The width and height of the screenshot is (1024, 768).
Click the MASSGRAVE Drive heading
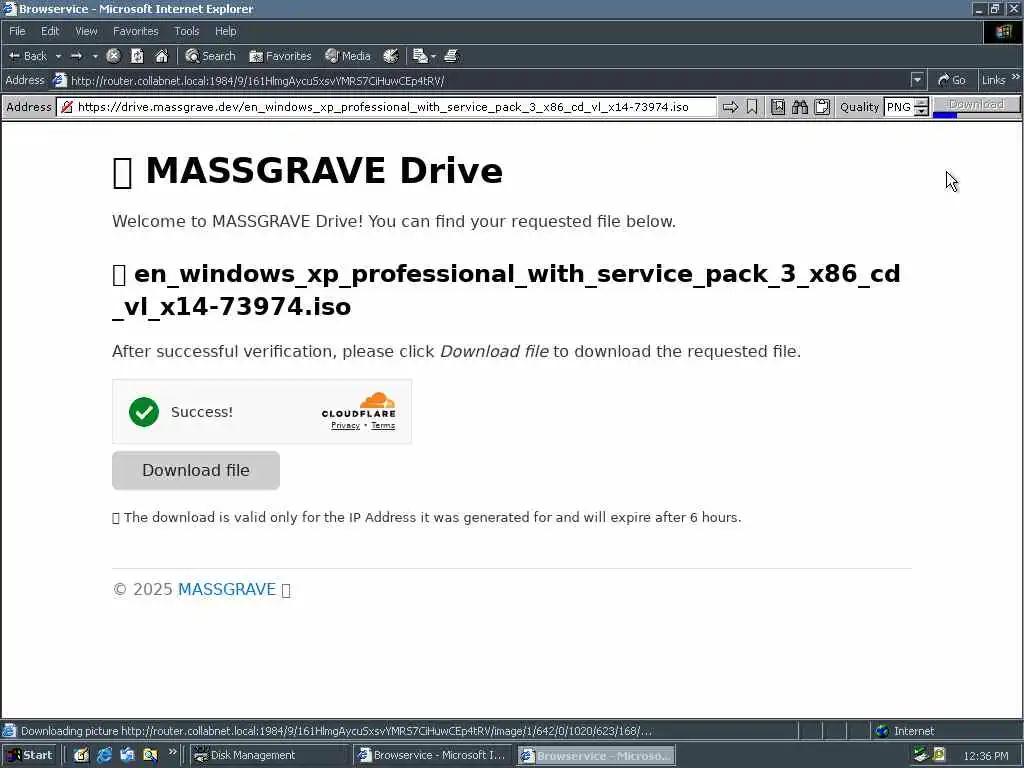pos(308,171)
